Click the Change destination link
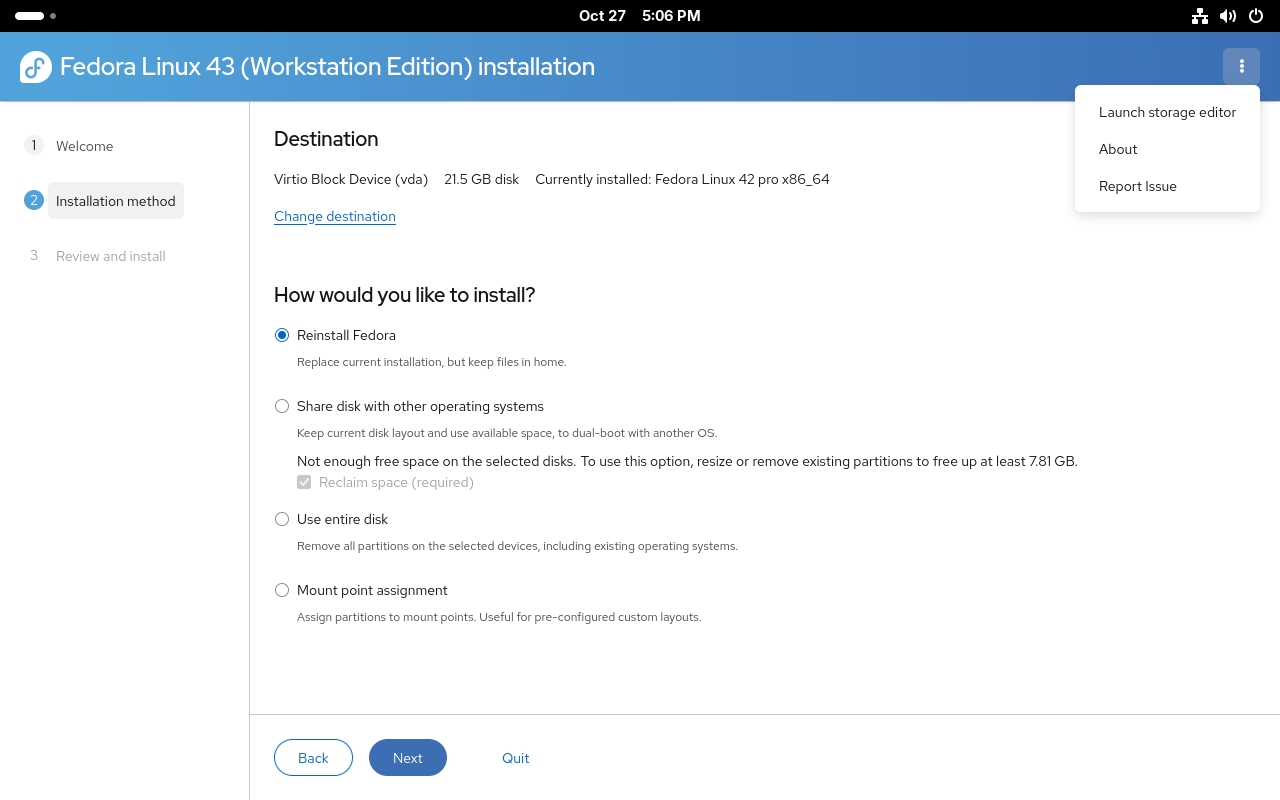The width and height of the screenshot is (1280, 800). 335,216
